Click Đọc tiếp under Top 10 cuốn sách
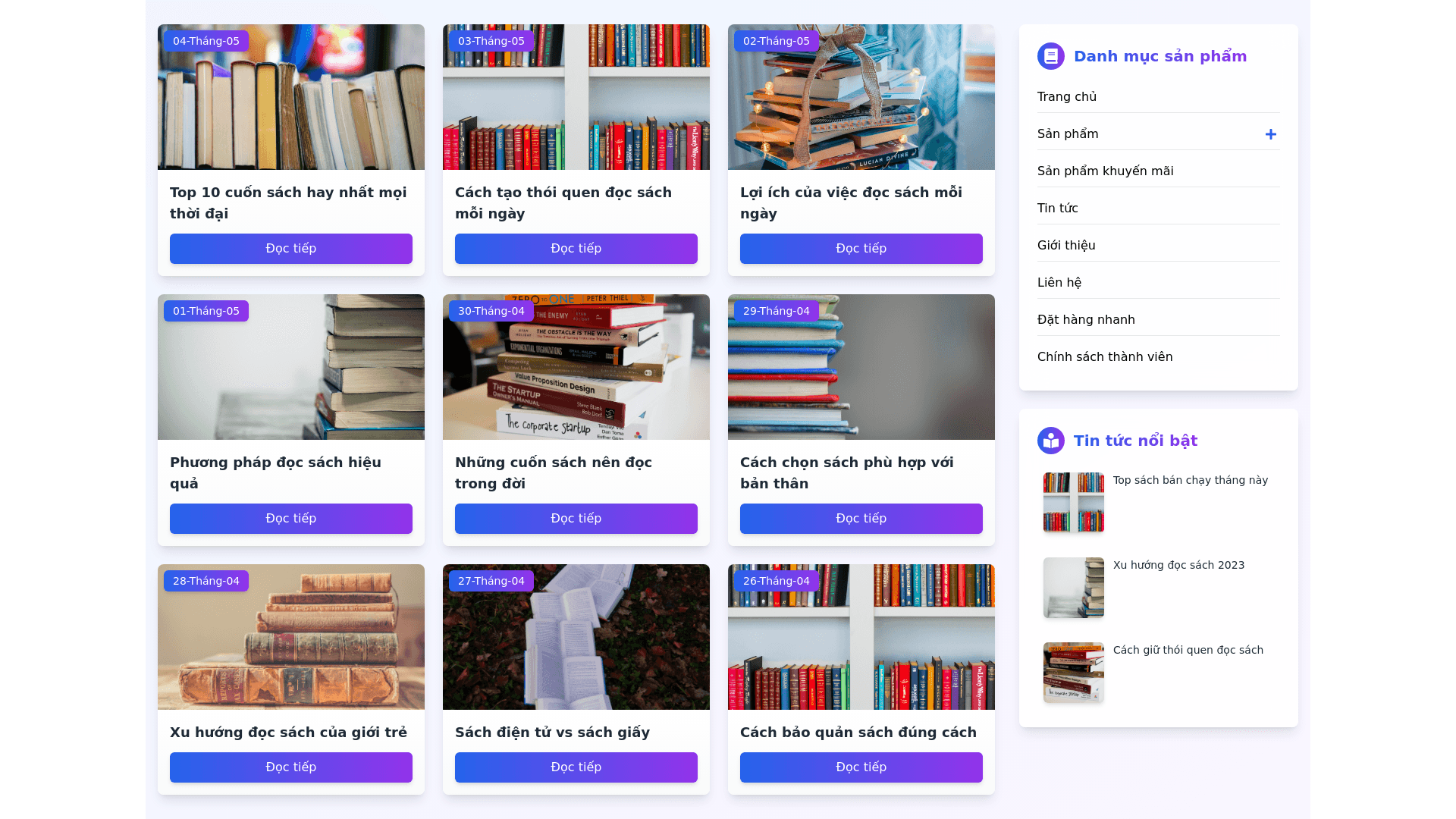This screenshot has width=1456, height=819. 291,249
